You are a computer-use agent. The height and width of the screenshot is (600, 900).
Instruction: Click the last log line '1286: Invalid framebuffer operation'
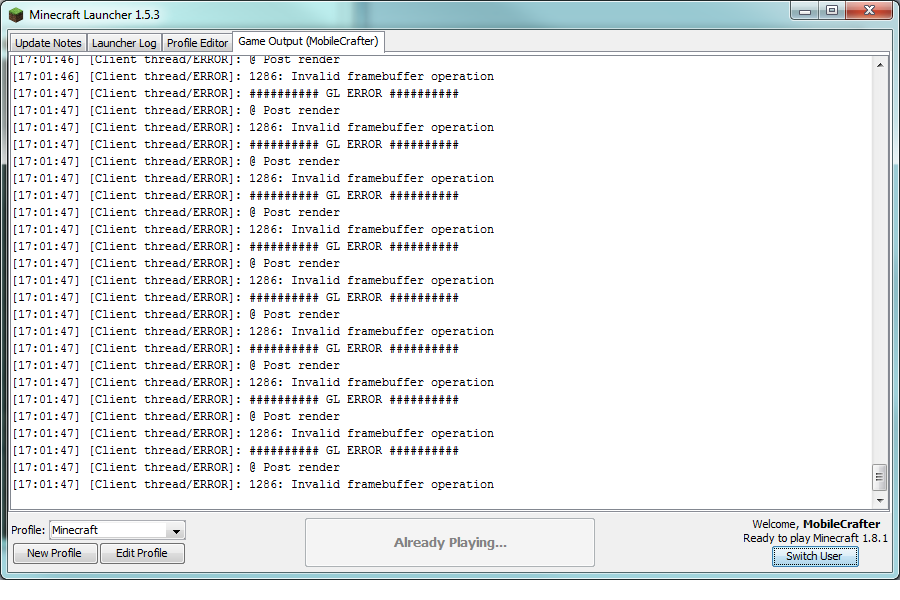[x=253, y=485]
